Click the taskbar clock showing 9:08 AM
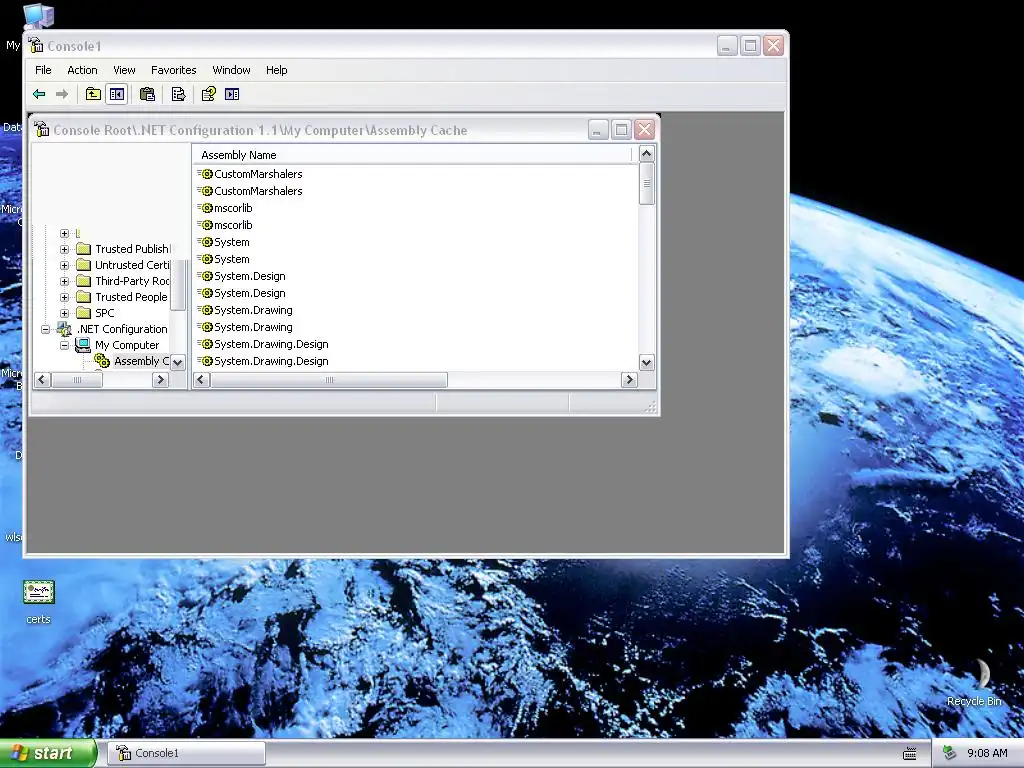The image size is (1024, 768). tap(987, 754)
